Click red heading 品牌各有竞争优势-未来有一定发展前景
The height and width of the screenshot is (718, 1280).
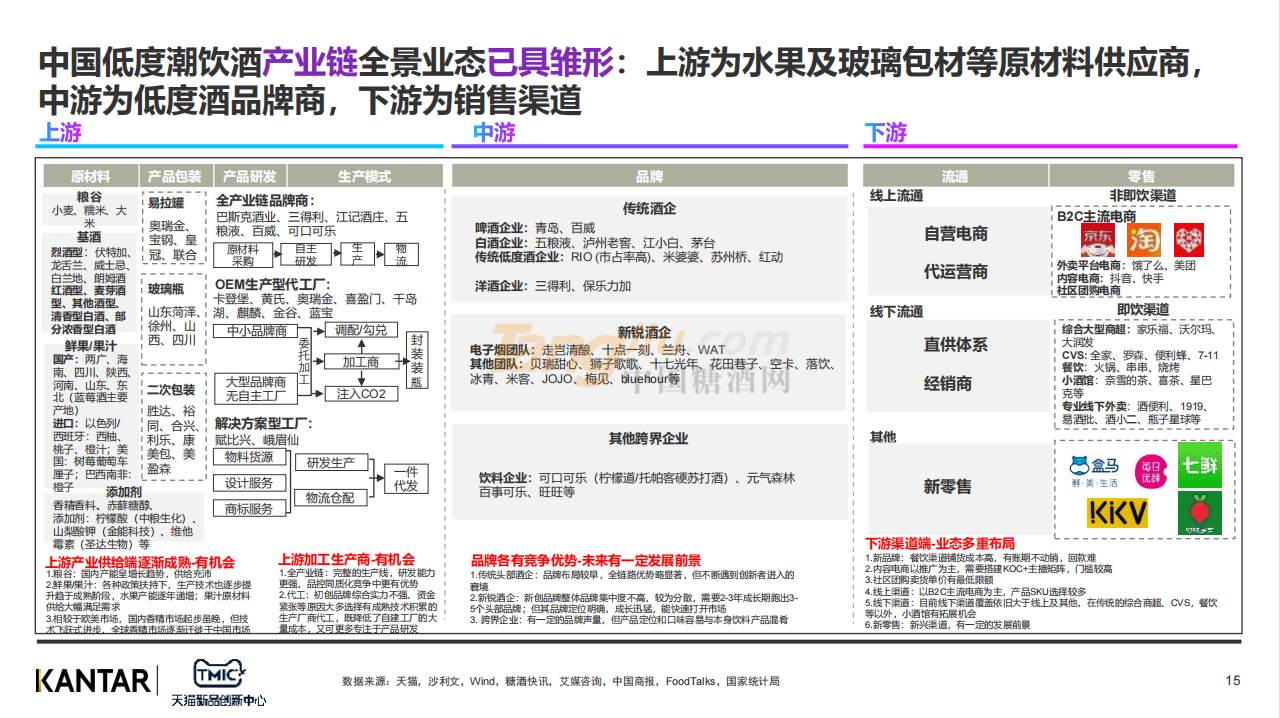[x=585, y=561]
